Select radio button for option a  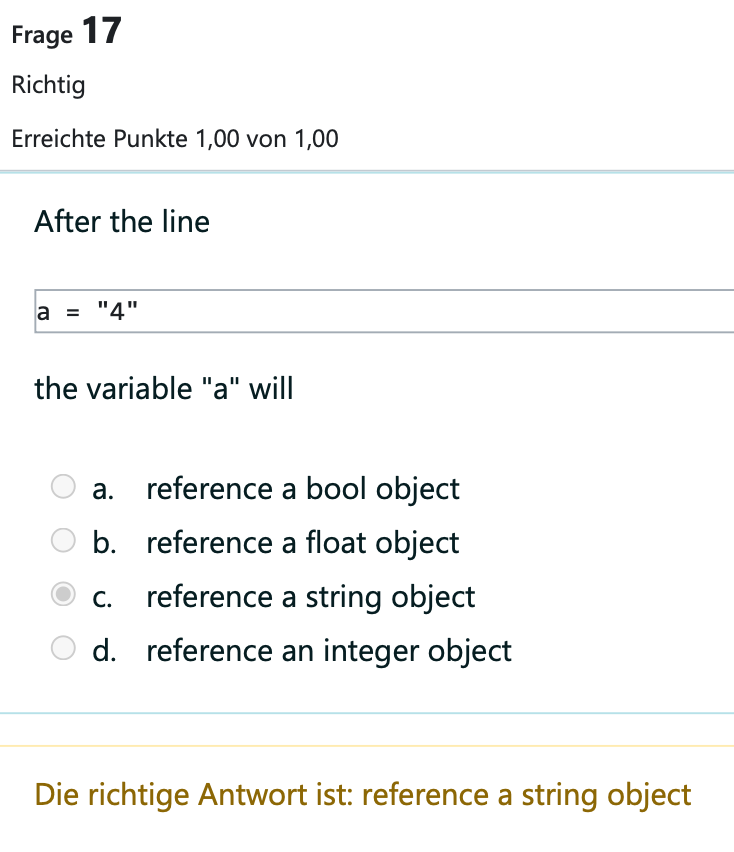(64, 487)
